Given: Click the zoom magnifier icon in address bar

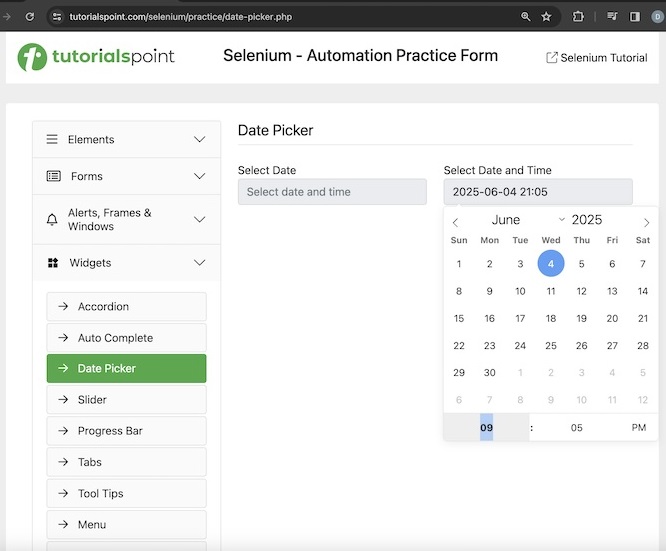Looking at the screenshot, I should pyautogui.click(x=525, y=17).
